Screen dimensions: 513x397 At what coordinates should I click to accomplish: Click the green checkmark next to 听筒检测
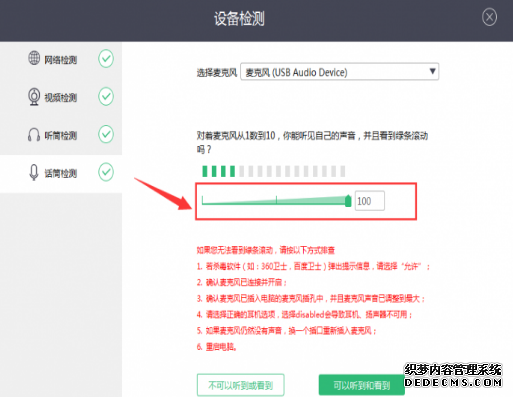tap(106, 134)
